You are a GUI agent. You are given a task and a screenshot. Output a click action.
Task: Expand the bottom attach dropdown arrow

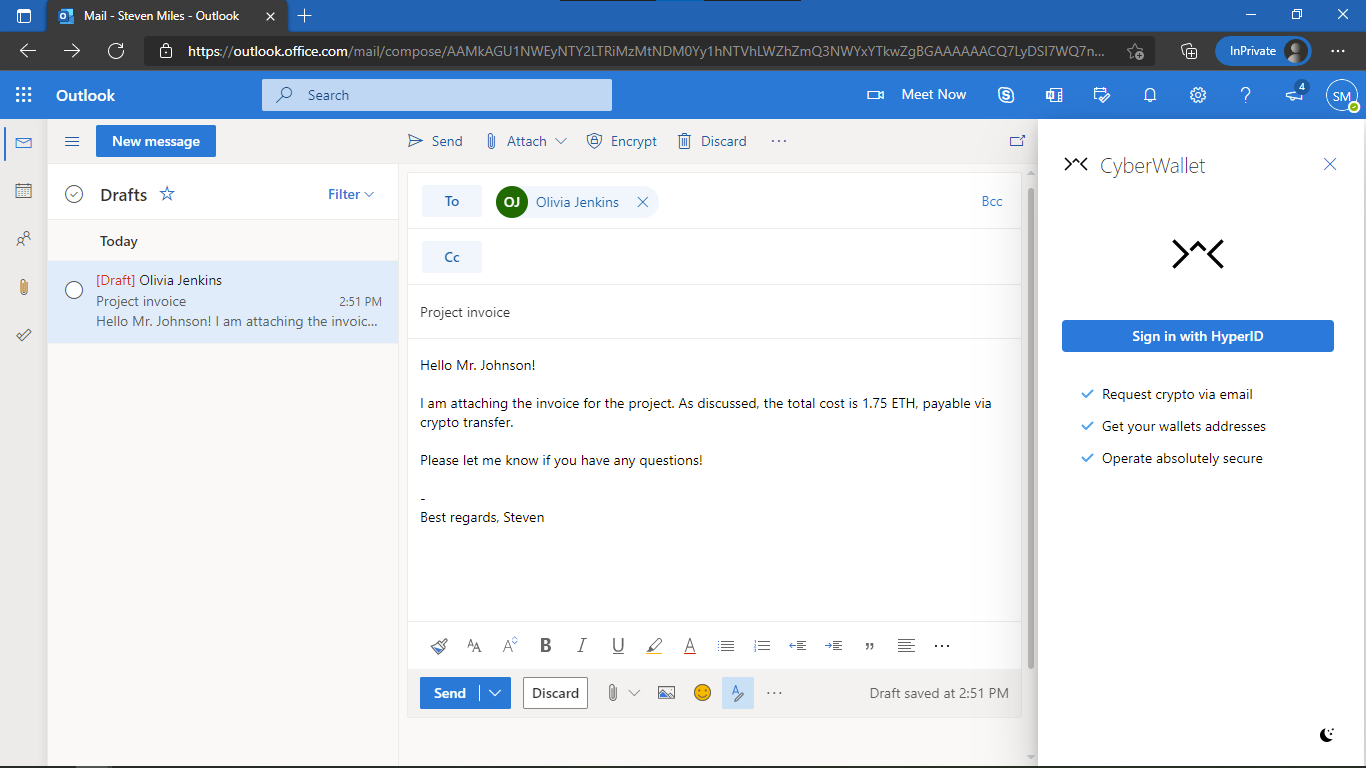coord(634,693)
